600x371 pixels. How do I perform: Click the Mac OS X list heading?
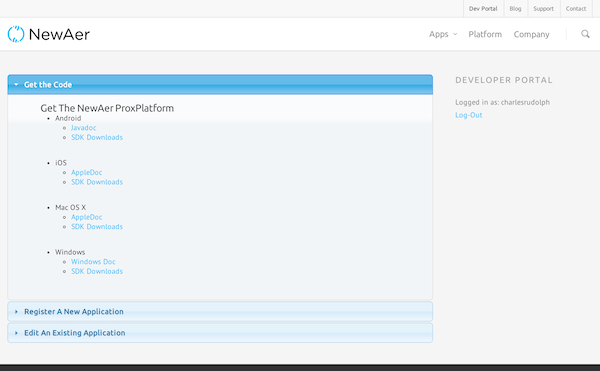[70, 207]
